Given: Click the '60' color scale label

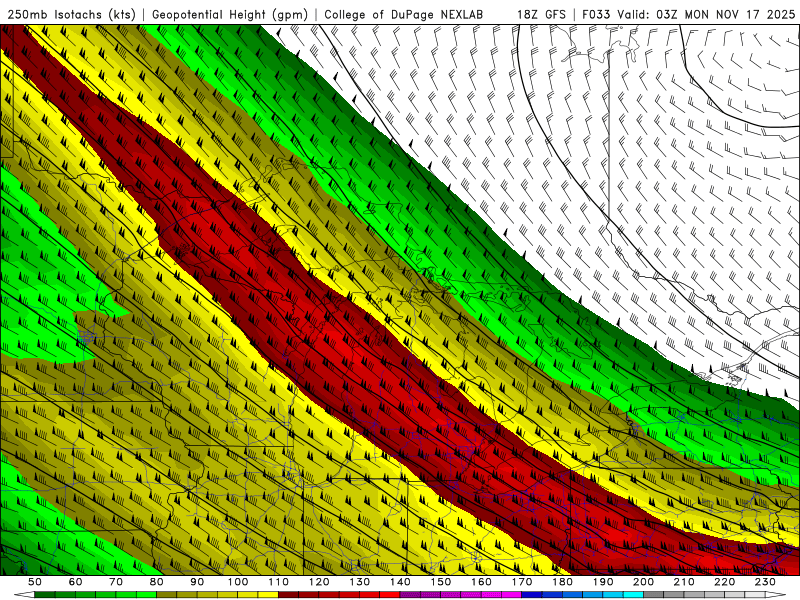Looking at the screenshot, I should (75, 582).
